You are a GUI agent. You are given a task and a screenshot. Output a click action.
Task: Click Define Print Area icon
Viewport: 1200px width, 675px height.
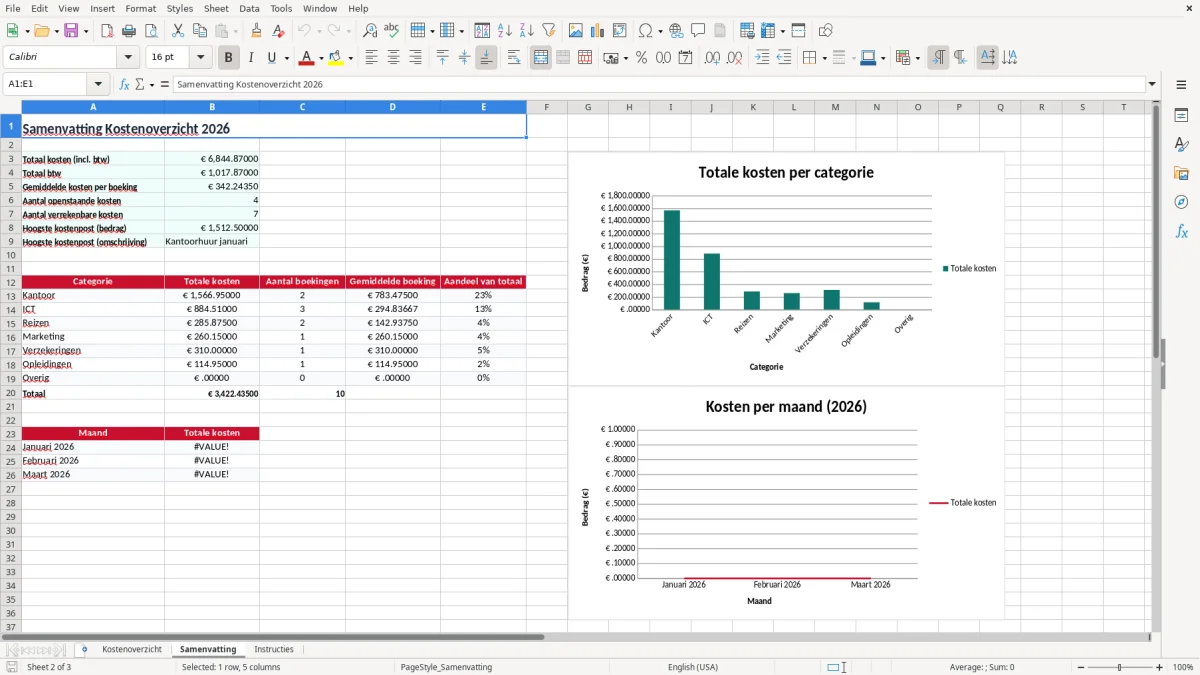[x=747, y=31]
